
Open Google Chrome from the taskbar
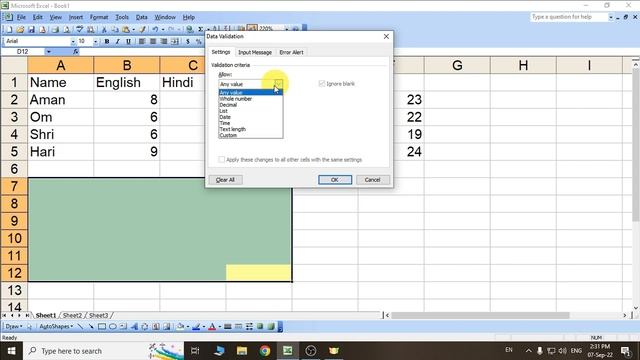pyautogui.click(x=265, y=351)
